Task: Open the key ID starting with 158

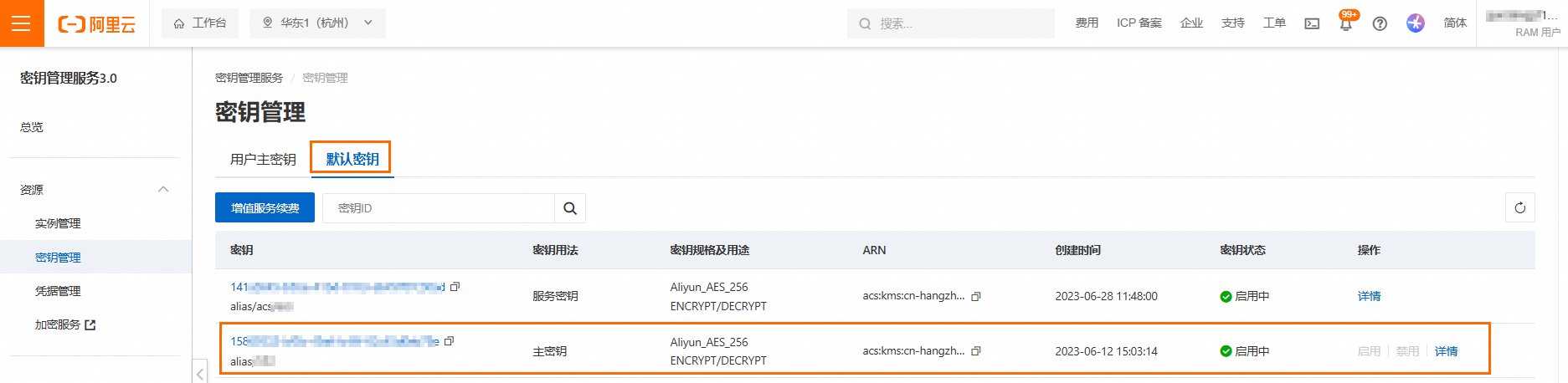Action: click(x=335, y=341)
